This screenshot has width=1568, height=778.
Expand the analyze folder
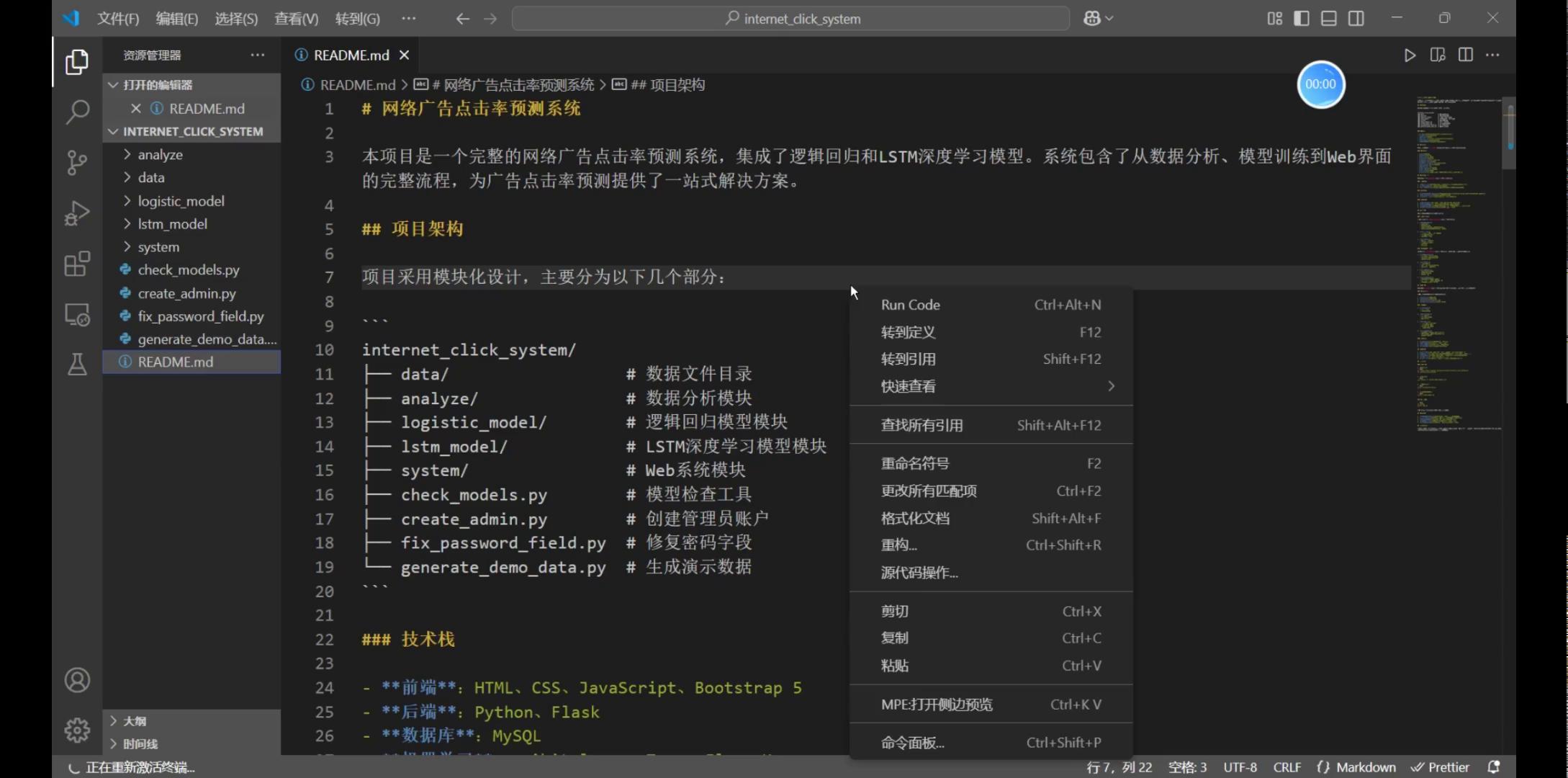coord(192,155)
